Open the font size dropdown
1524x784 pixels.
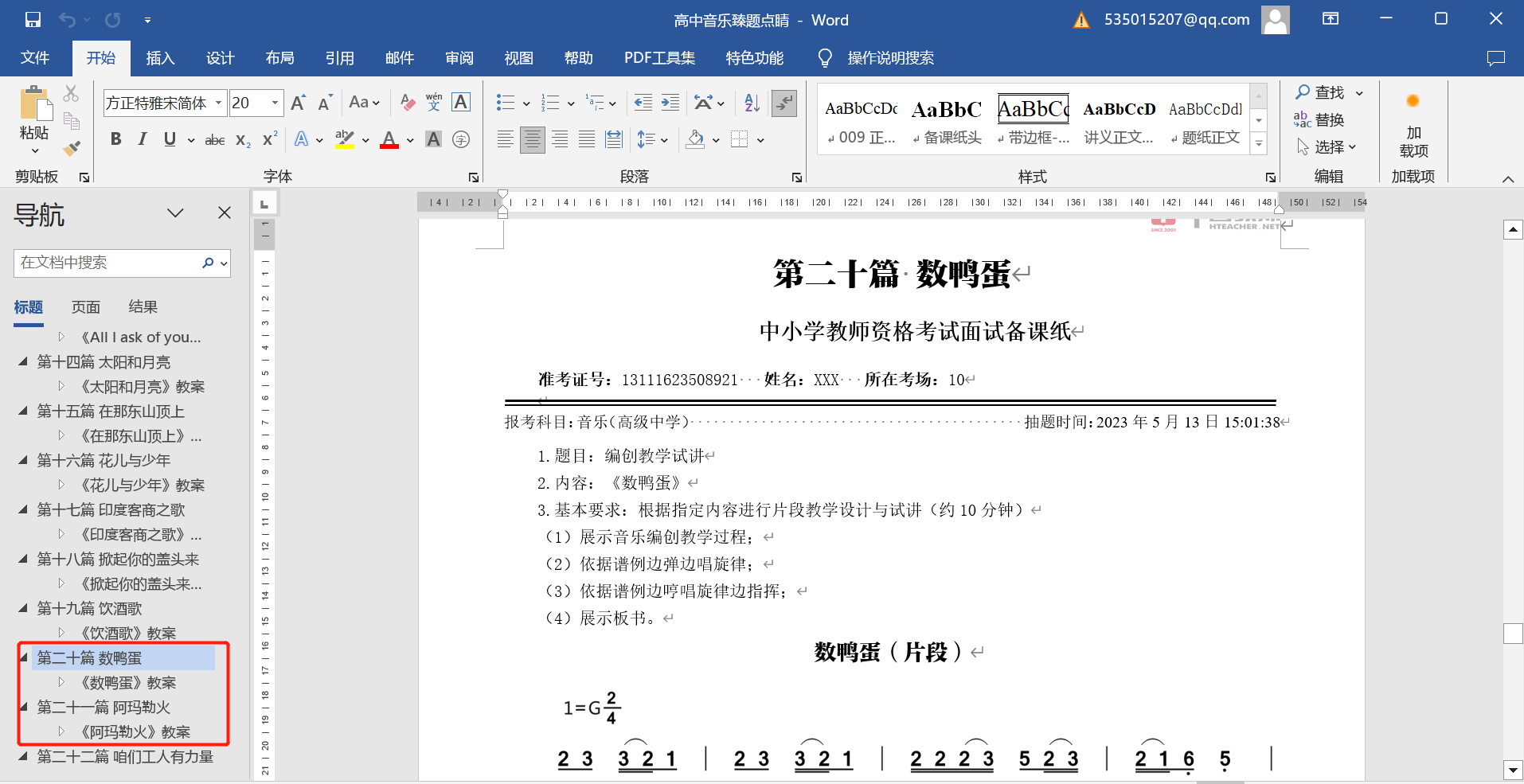click(x=275, y=103)
